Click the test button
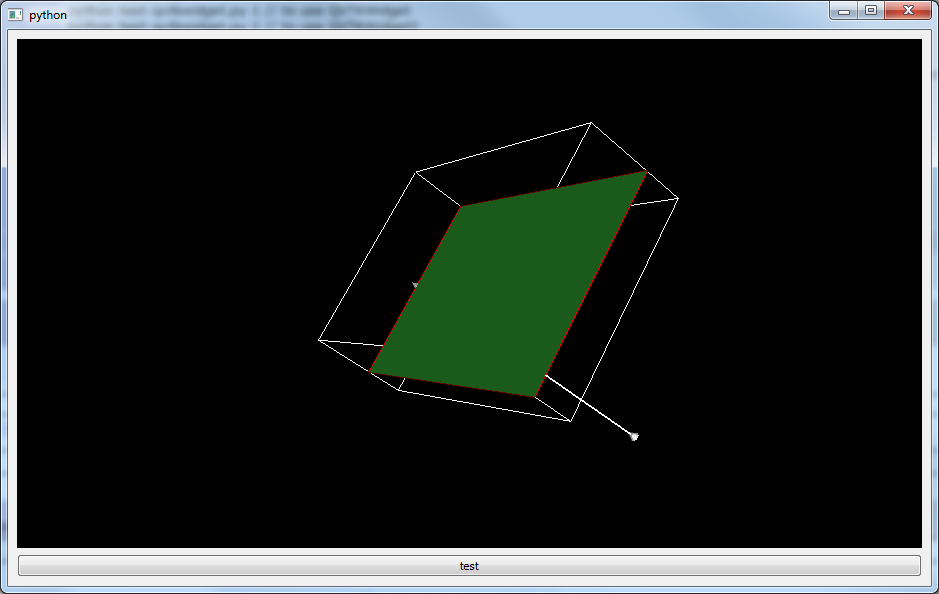Image resolution: width=939 pixels, height=594 pixels. coord(469,566)
